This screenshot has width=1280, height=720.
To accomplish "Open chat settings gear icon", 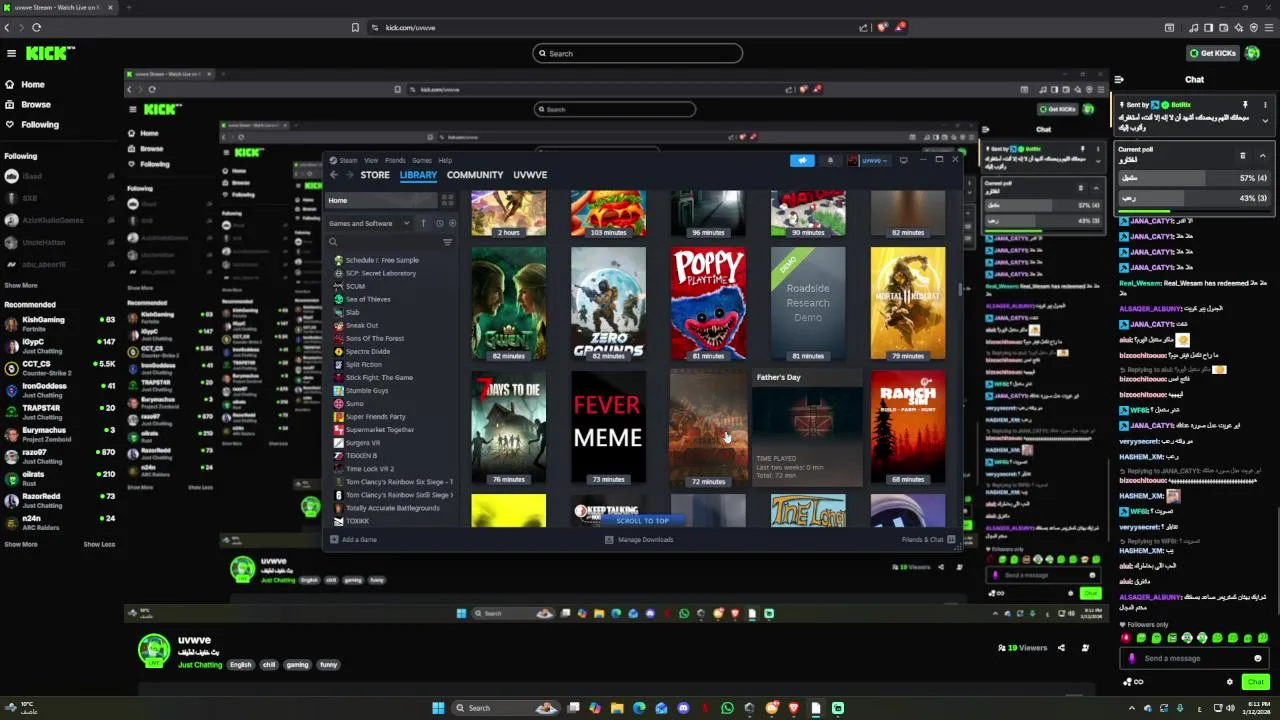I will (x=1230, y=682).
